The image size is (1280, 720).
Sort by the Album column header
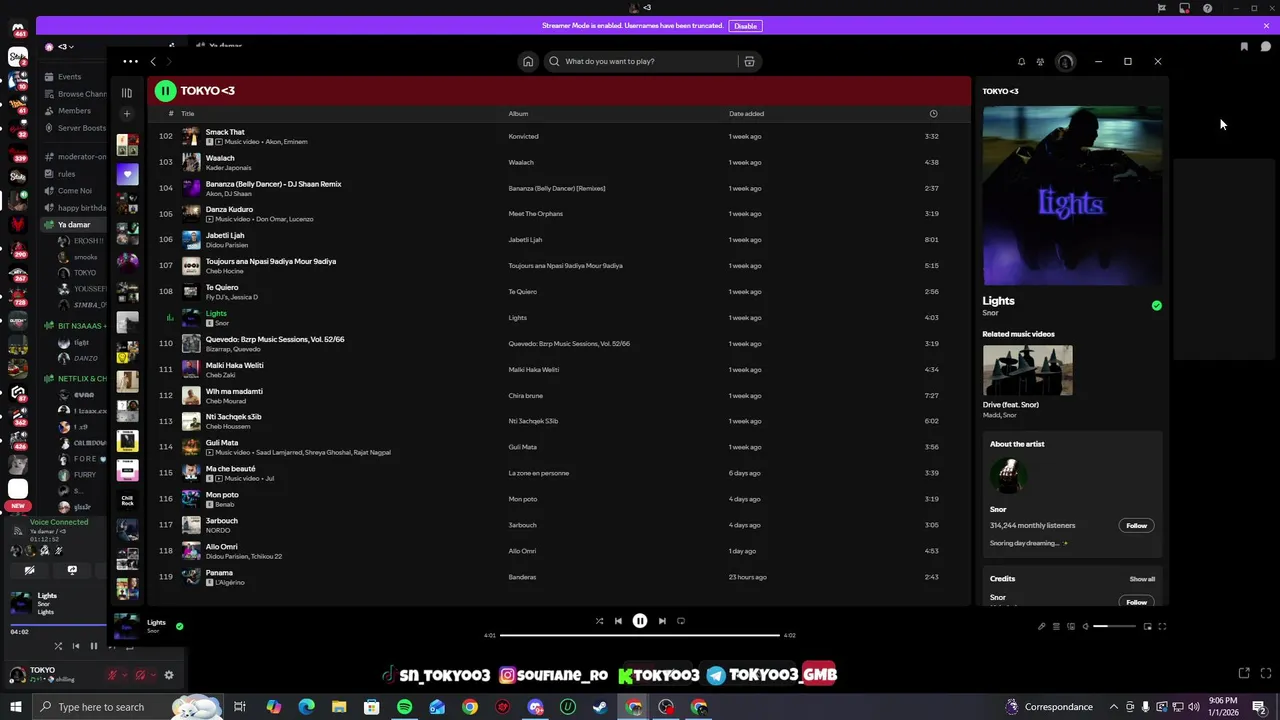pyautogui.click(x=518, y=114)
